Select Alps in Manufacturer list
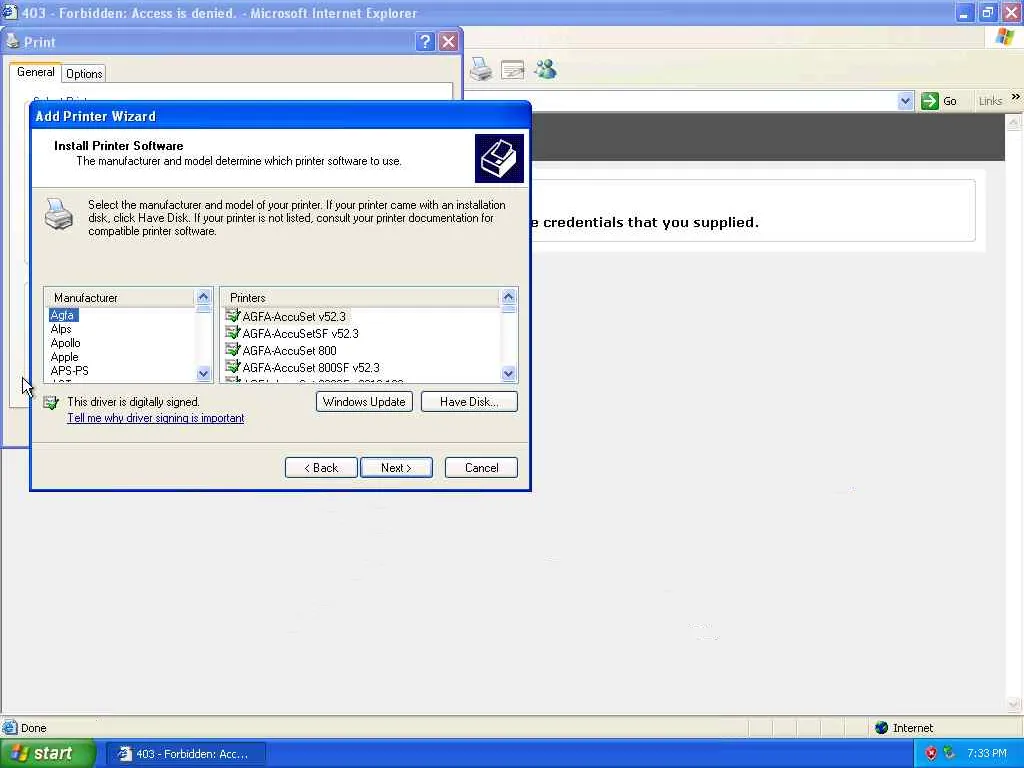This screenshot has height=768, width=1024. 61,329
